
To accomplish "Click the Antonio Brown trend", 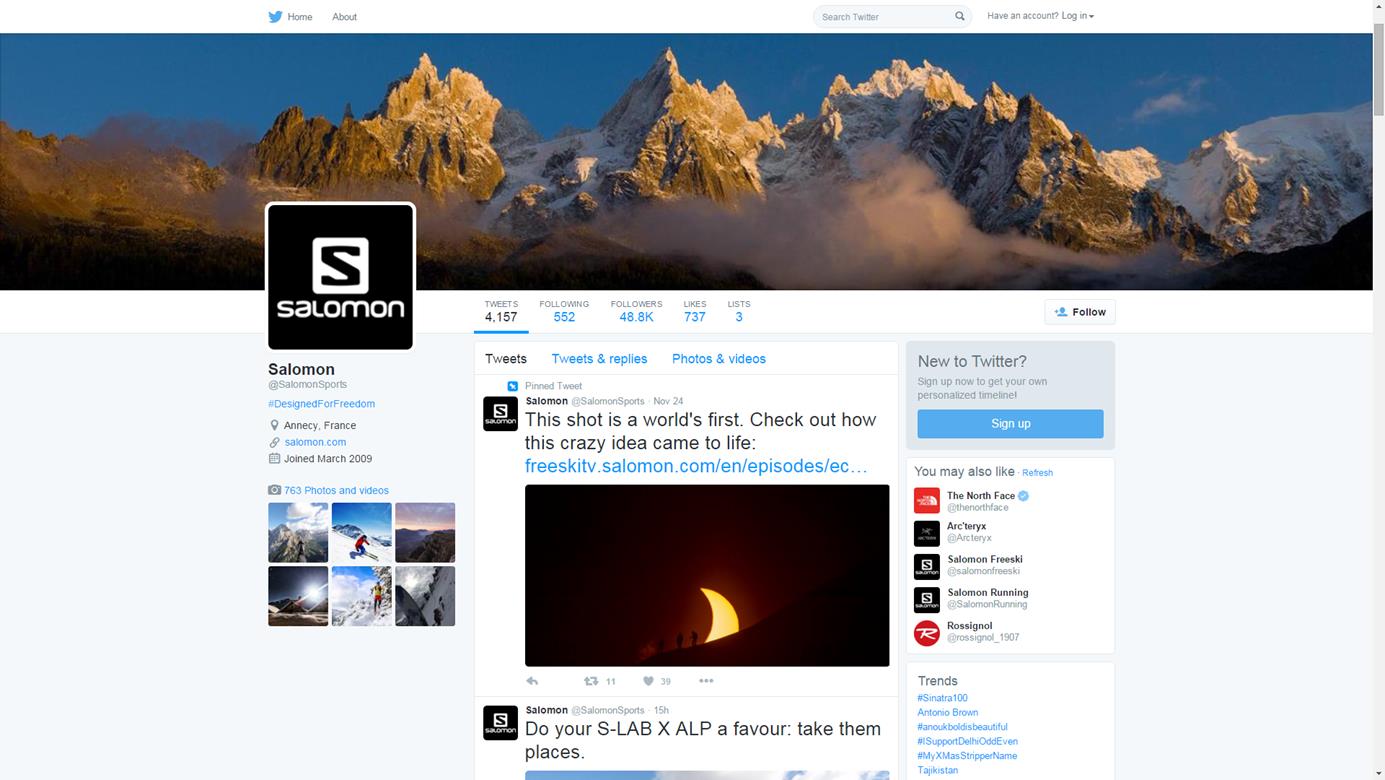I will [x=947, y=713].
